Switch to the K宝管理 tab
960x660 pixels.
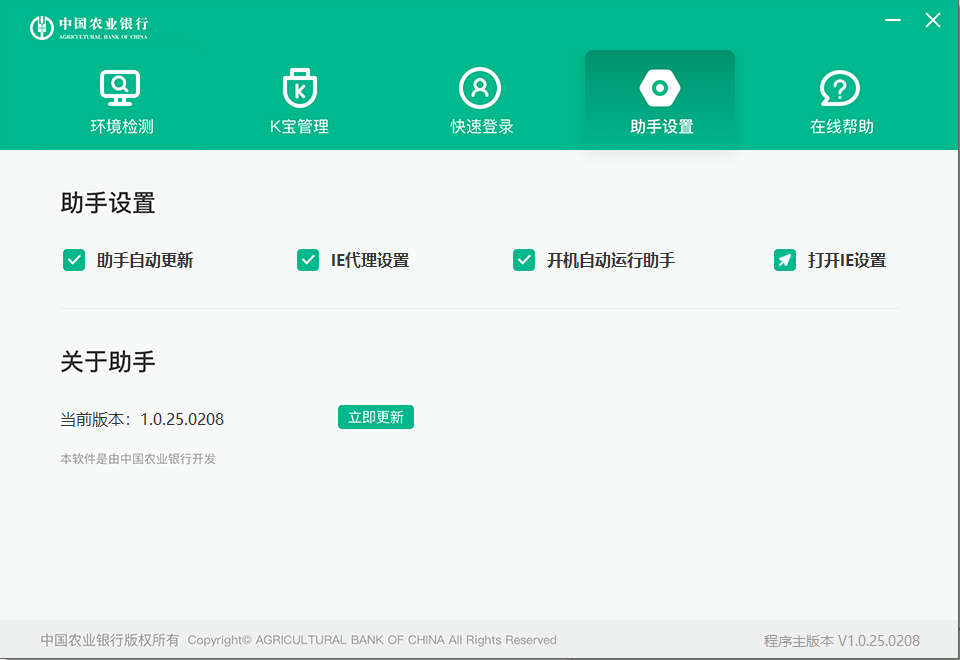(x=299, y=100)
